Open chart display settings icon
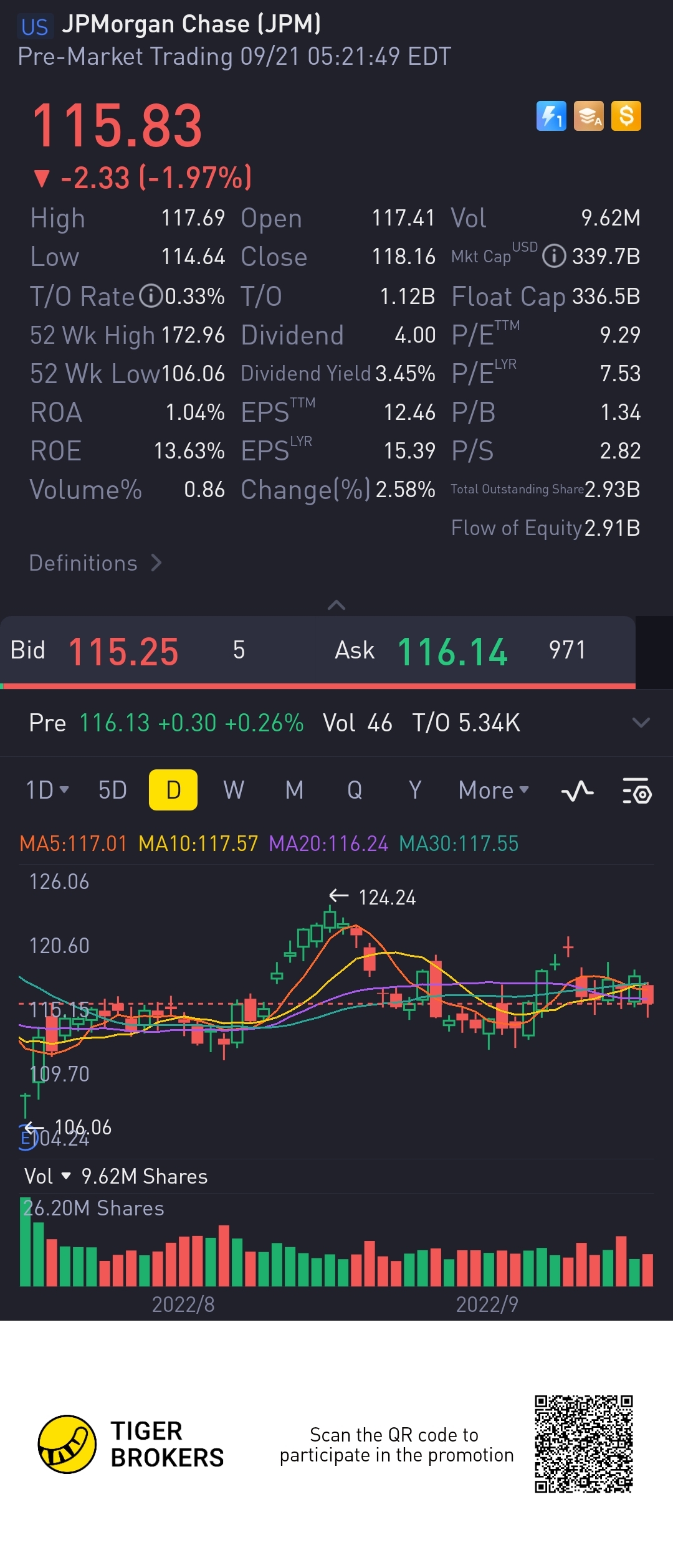Viewport: 673px width, 1568px height. 637,791
